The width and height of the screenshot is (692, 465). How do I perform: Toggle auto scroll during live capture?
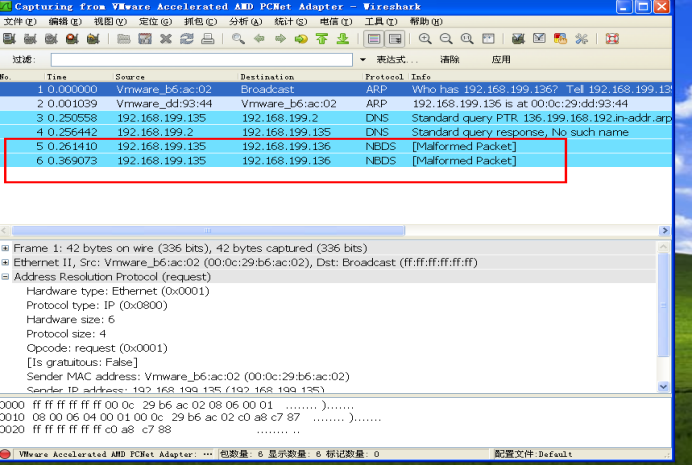(395, 39)
